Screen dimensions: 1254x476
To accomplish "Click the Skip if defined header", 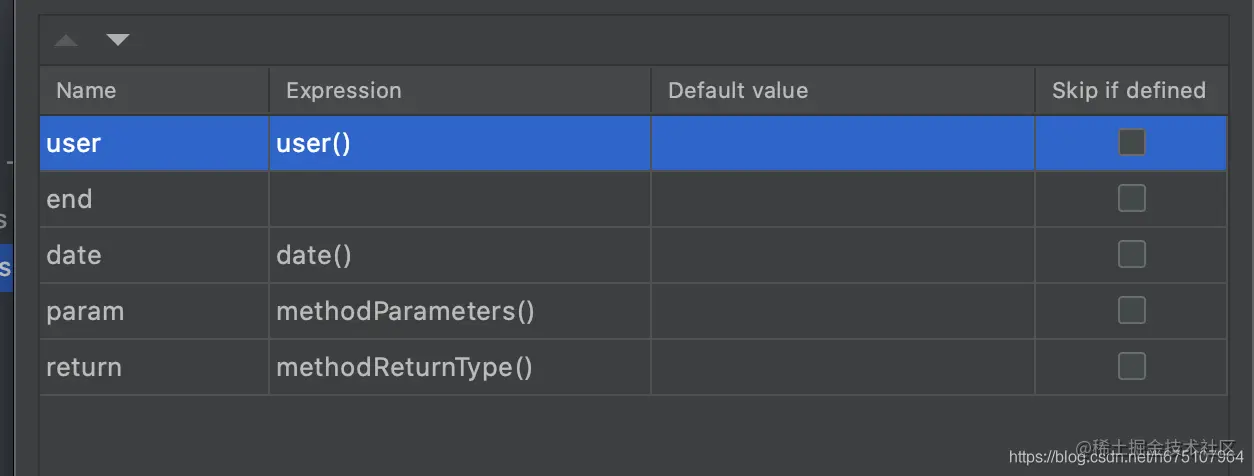I will 1128,91.
